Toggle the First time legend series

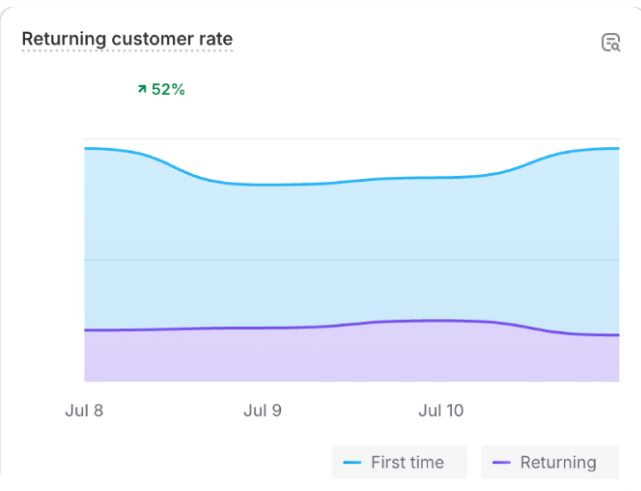pos(401,463)
